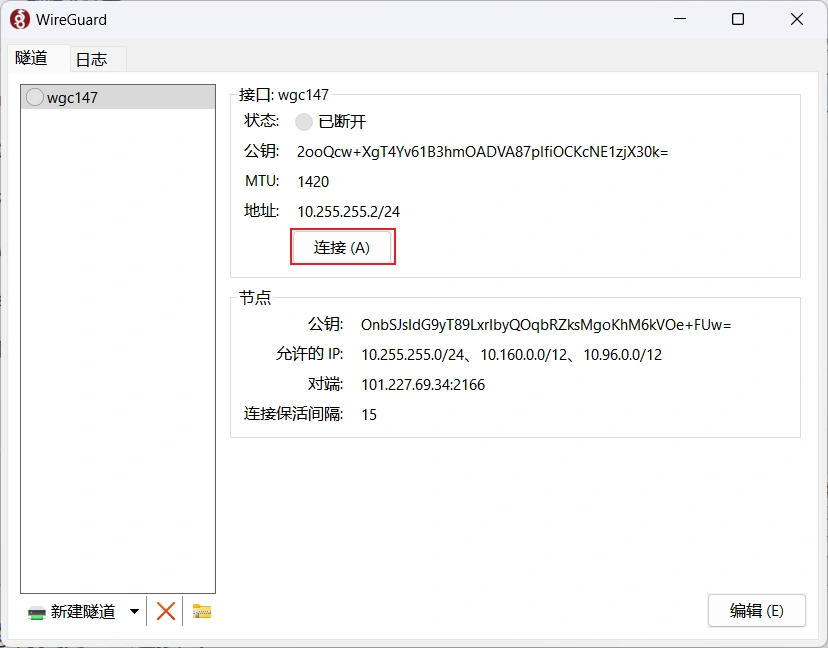
Task: Click the 节点 group title
Action: click(255, 298)
